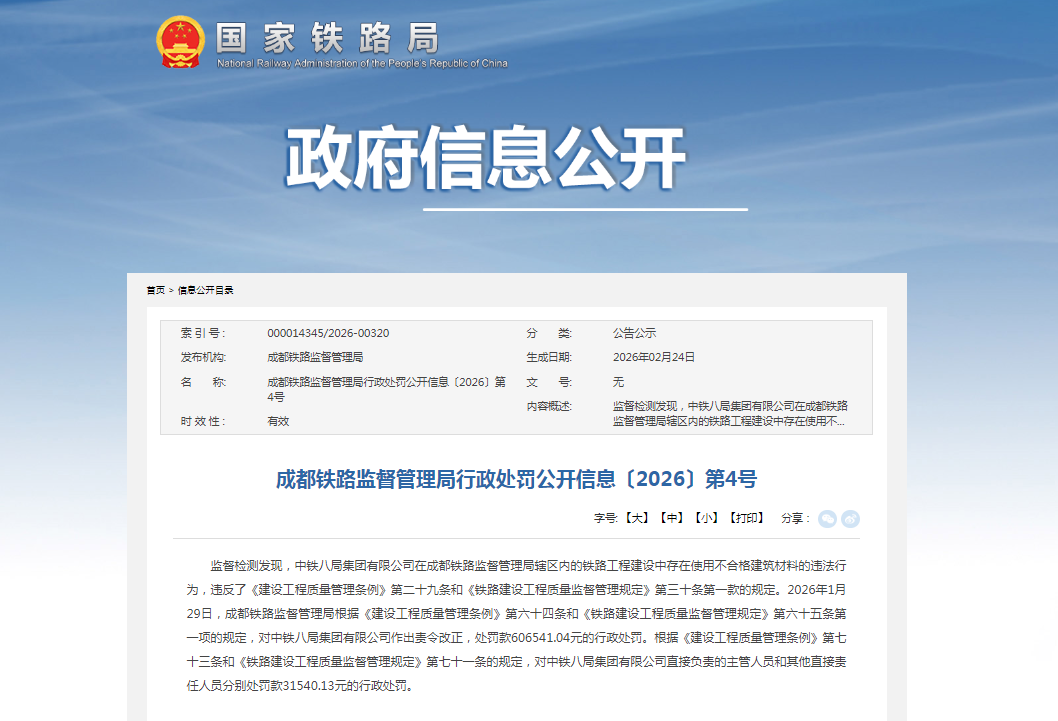Screen dimensions: 1058x721
Task: Click the 公告公示 category value
Action: pos(634,333)
